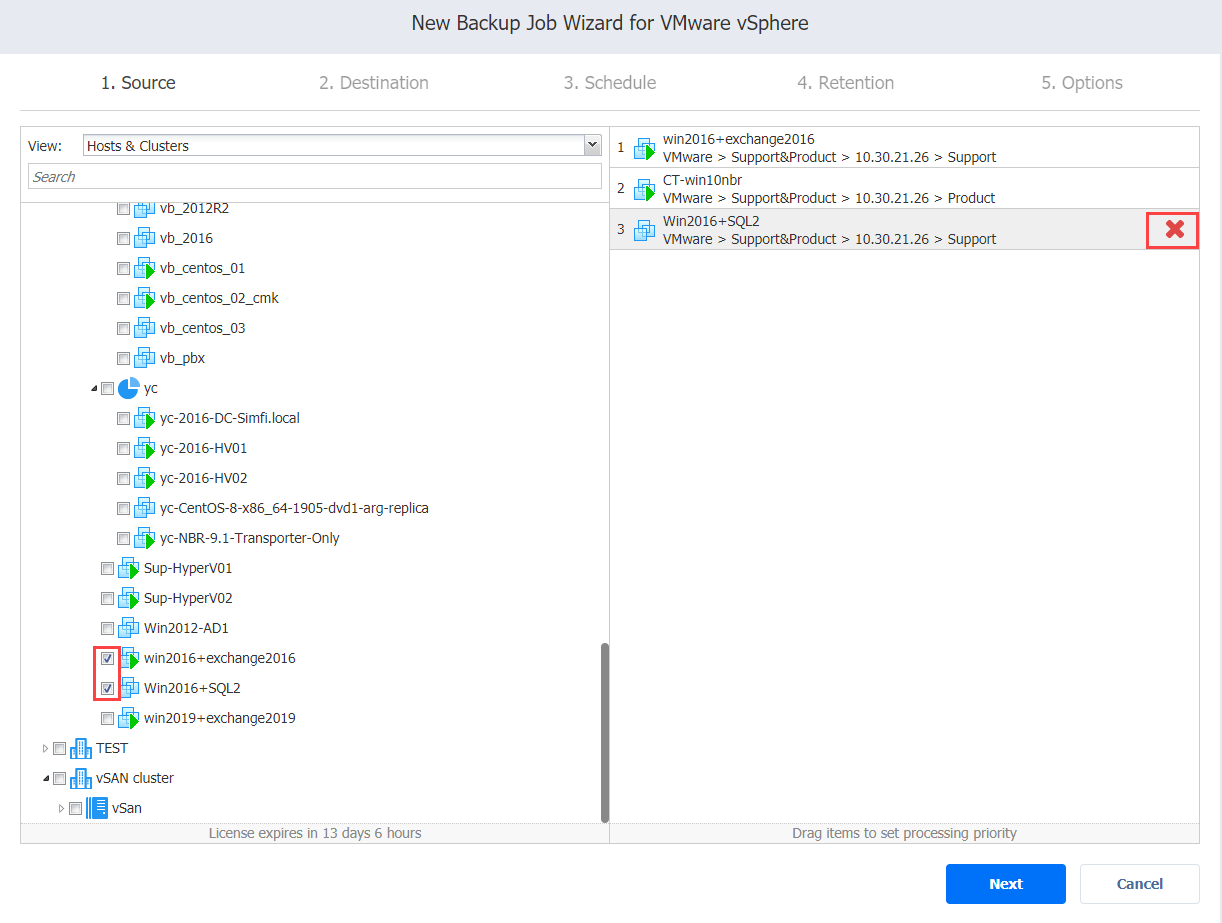Click the inventory Search field
Screen dimensions: 1222x923
click(315, 176)
